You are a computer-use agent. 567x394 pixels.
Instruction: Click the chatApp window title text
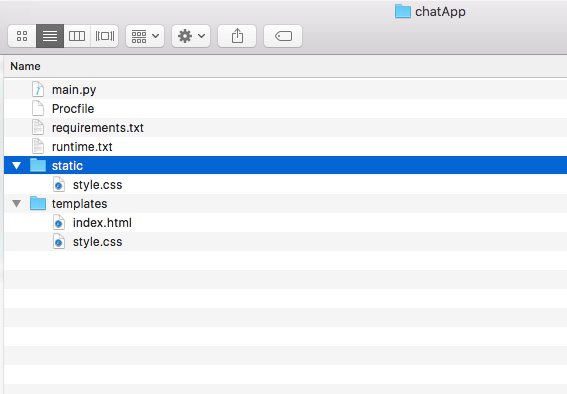(440, 12)
